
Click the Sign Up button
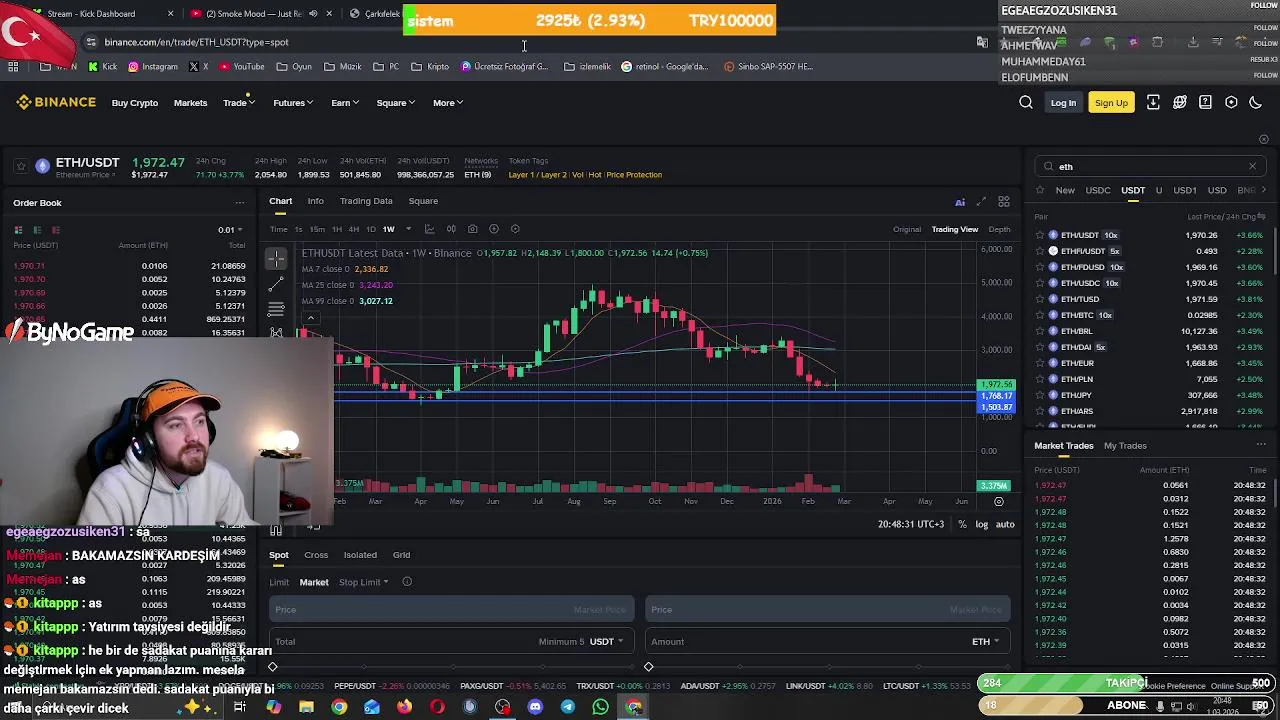[x=1111, y=103]
